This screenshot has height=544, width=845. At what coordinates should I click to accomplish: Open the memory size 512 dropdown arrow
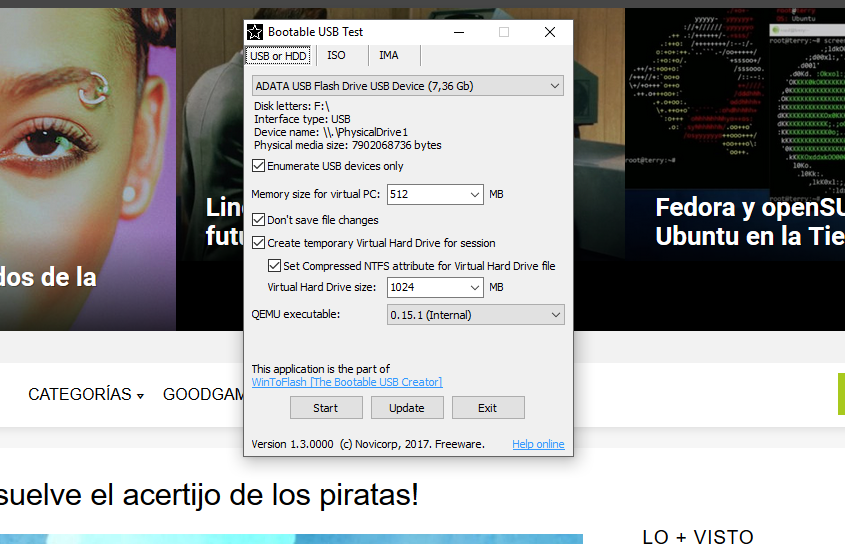coord(475,194)
